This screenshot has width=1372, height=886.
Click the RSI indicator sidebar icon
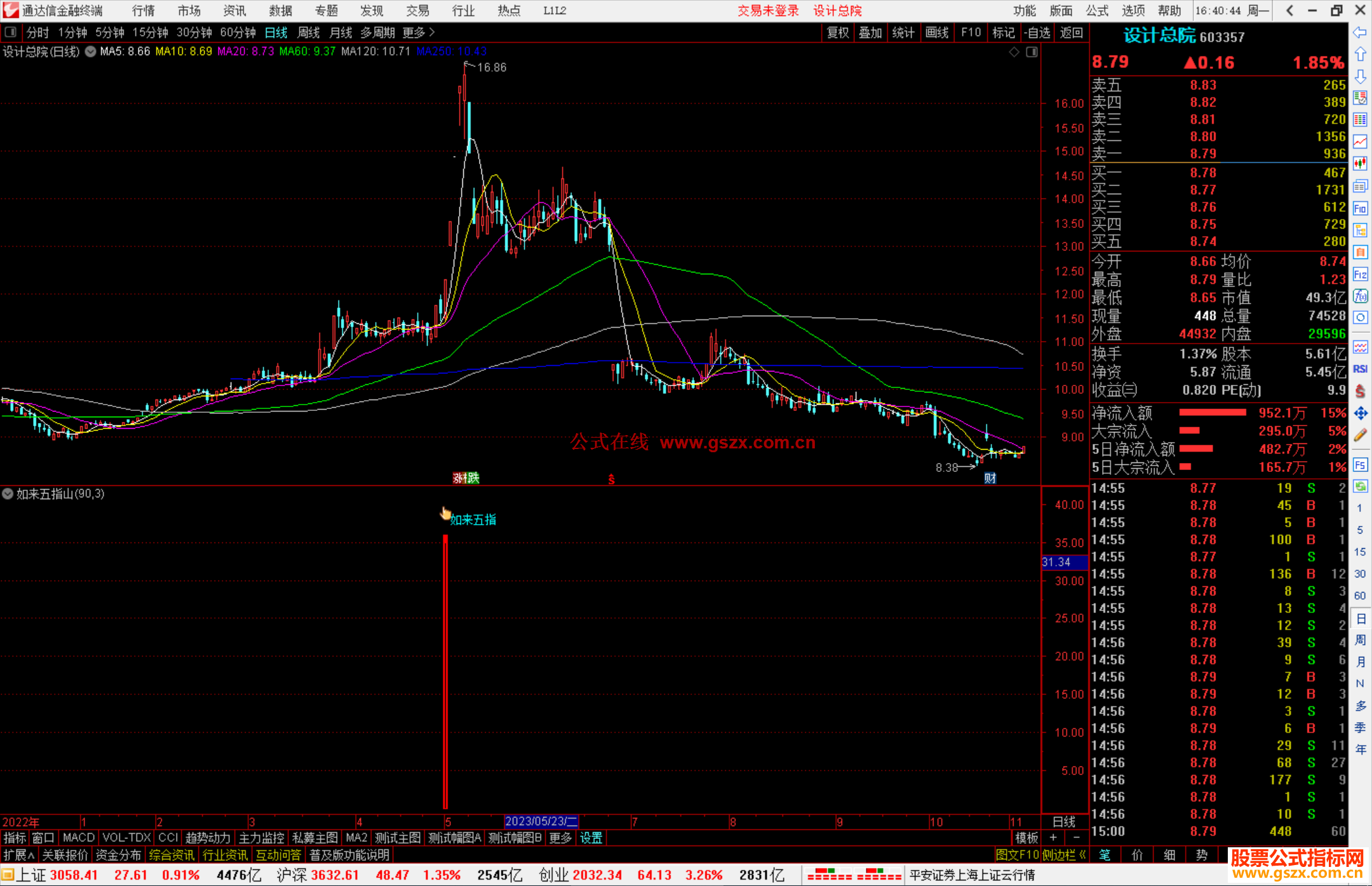click(x=1360, y=369)
